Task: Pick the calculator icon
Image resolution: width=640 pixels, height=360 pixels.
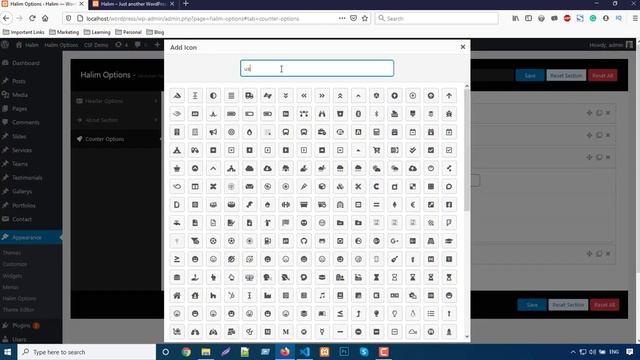Action: pos(376,132)
